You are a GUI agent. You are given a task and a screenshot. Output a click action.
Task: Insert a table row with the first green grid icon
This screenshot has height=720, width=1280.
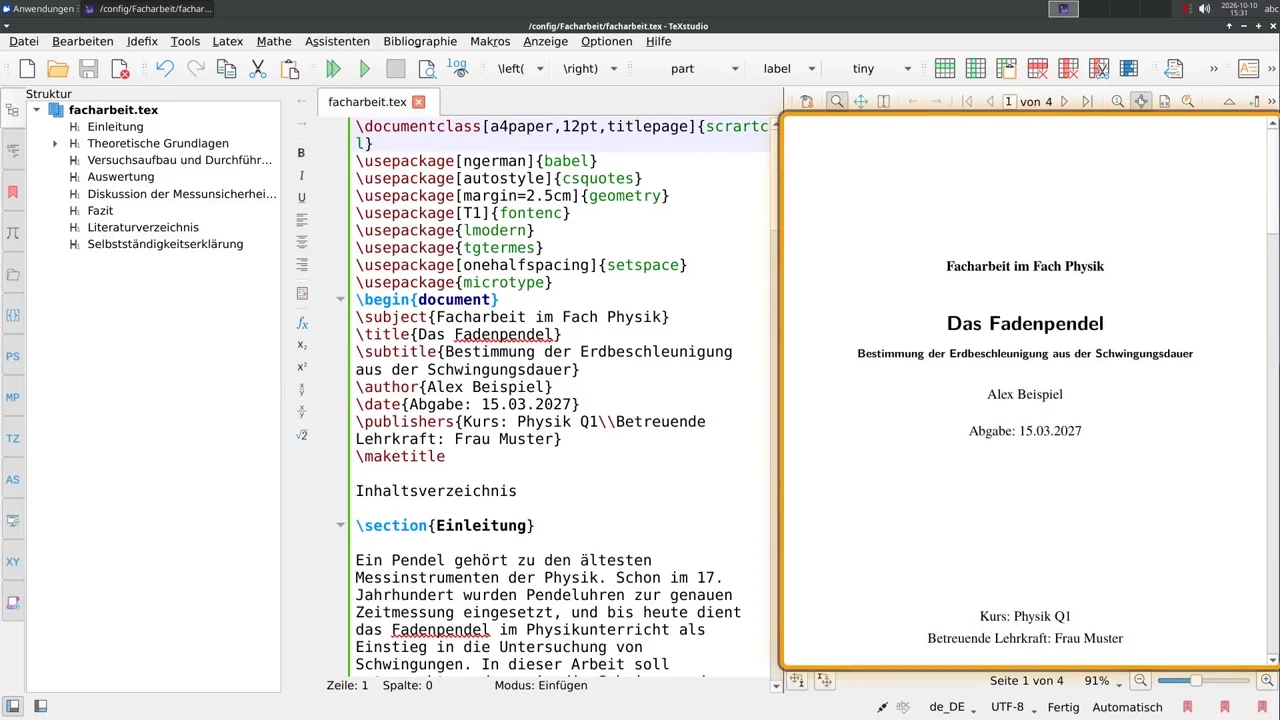click(x=945, y=69)
